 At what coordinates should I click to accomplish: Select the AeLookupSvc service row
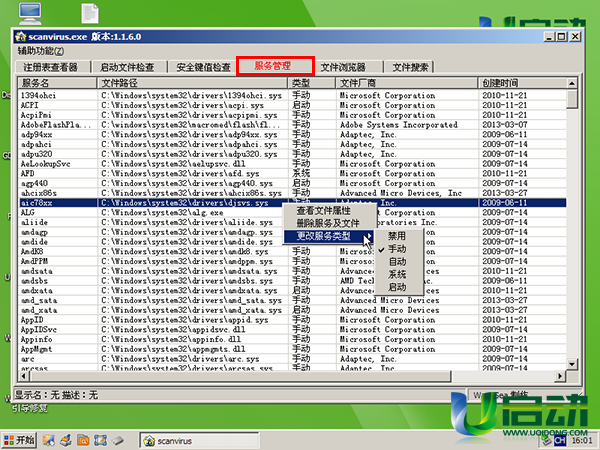tap(293, 164)
